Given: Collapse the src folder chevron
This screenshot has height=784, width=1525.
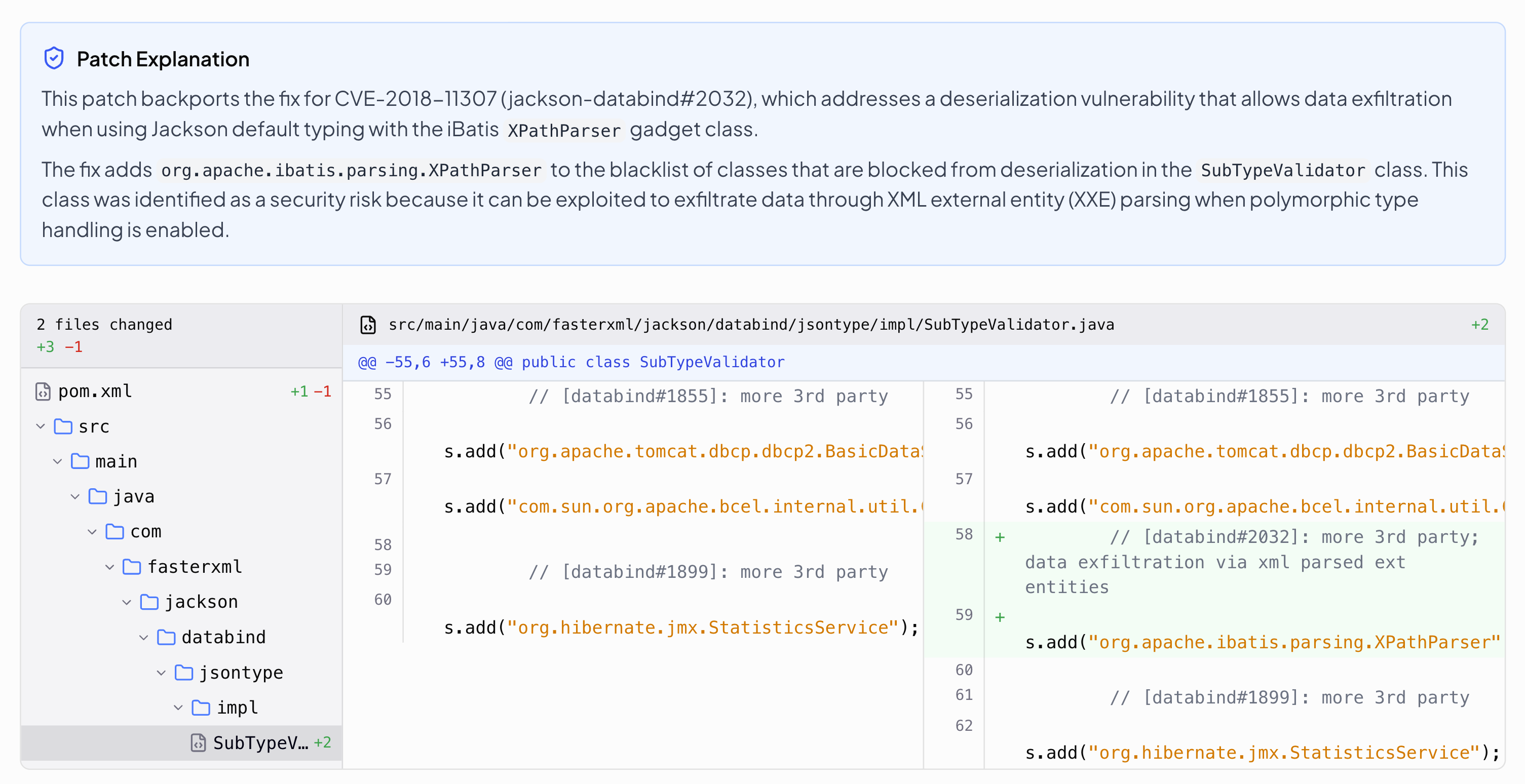Looking at the screenshot, I should point(40,426).
